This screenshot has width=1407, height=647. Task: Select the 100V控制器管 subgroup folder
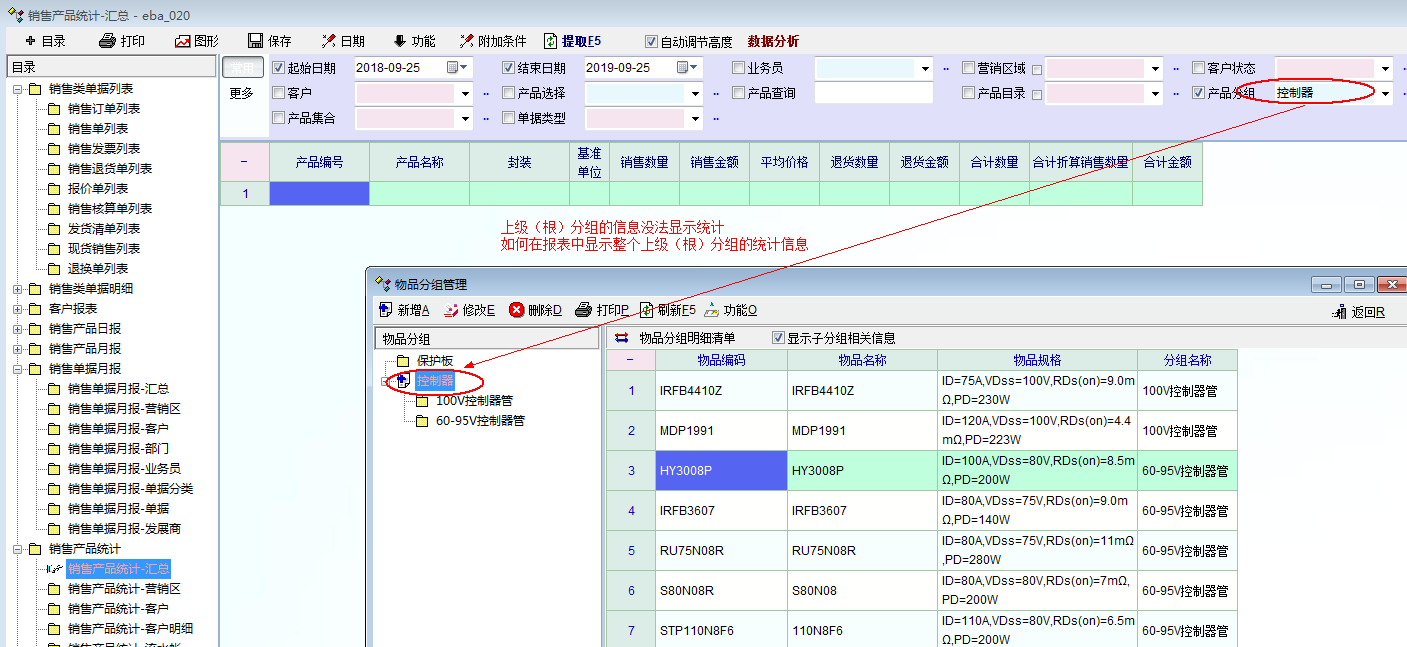coord(473,400)
